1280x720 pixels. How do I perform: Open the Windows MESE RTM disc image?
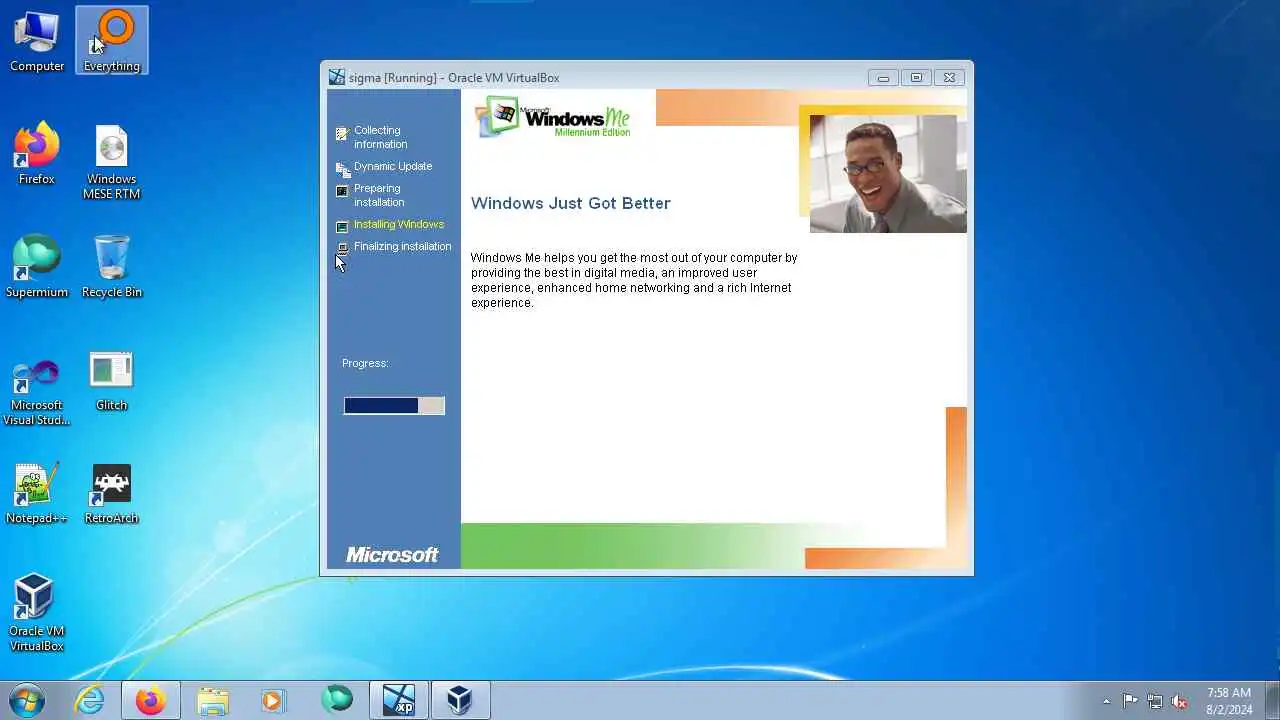click(x=111, y=162)
